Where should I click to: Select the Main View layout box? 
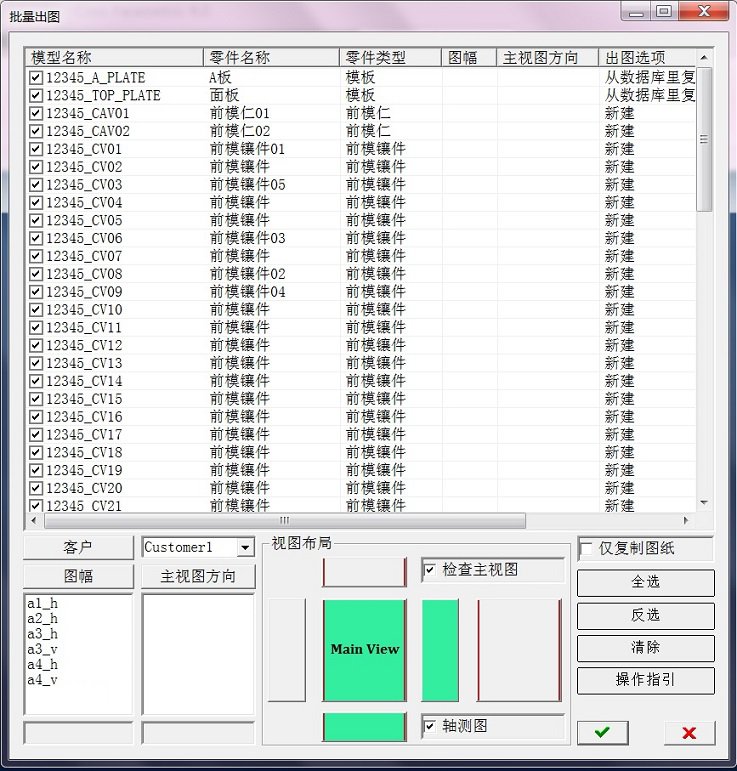(x=364, y=650)
